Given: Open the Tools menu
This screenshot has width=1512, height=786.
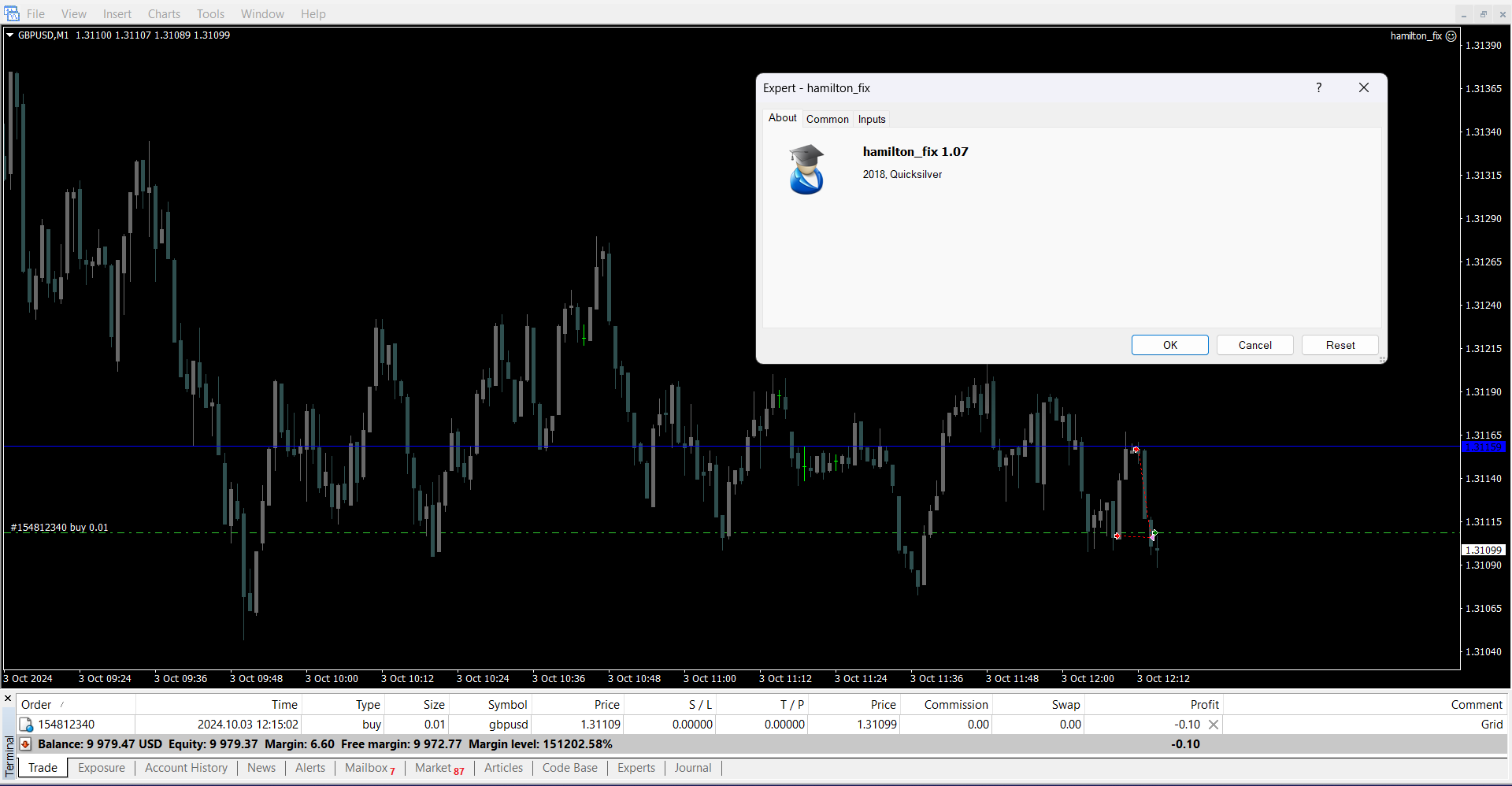Looking at the screenshot, I should [x=210, y=13].
